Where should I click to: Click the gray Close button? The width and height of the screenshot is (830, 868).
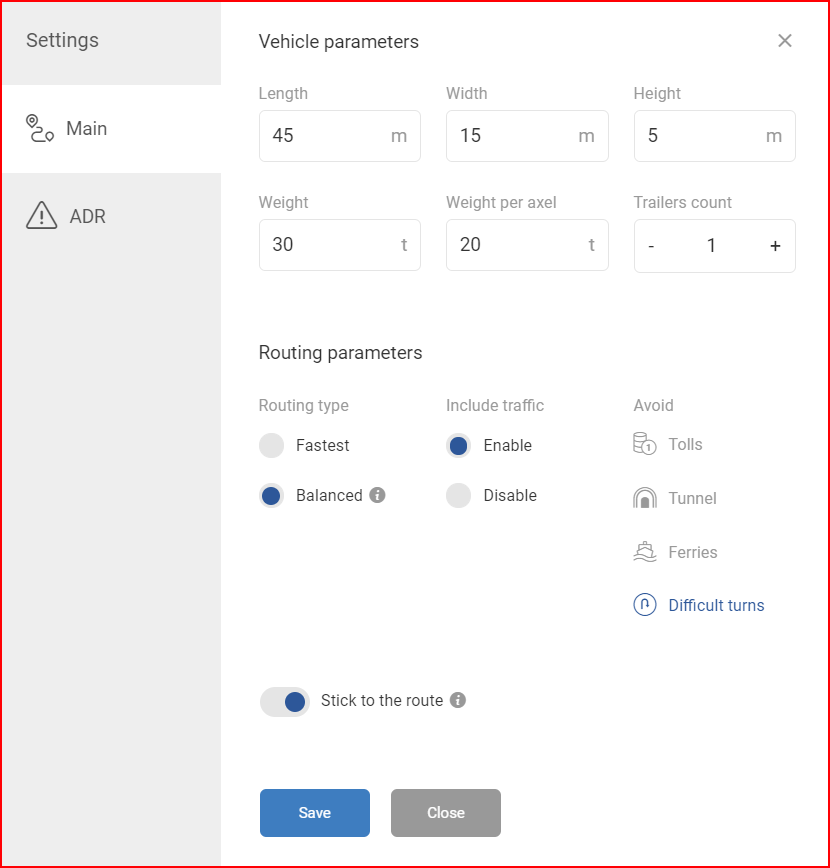446,813
